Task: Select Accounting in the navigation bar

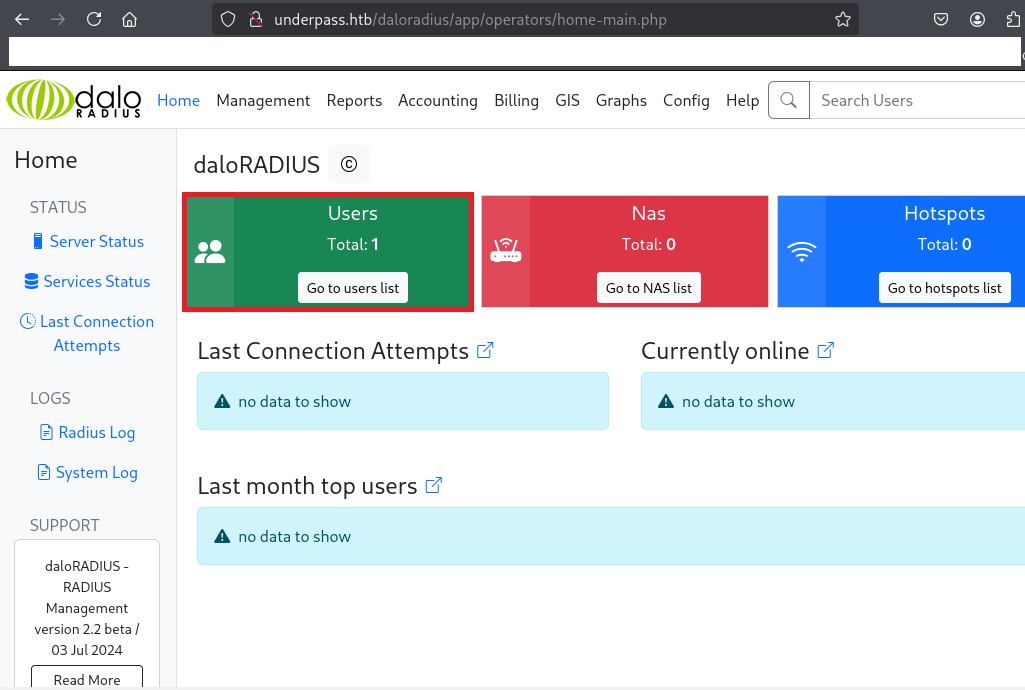Action: pyautogui.click(x=437, y=100)
